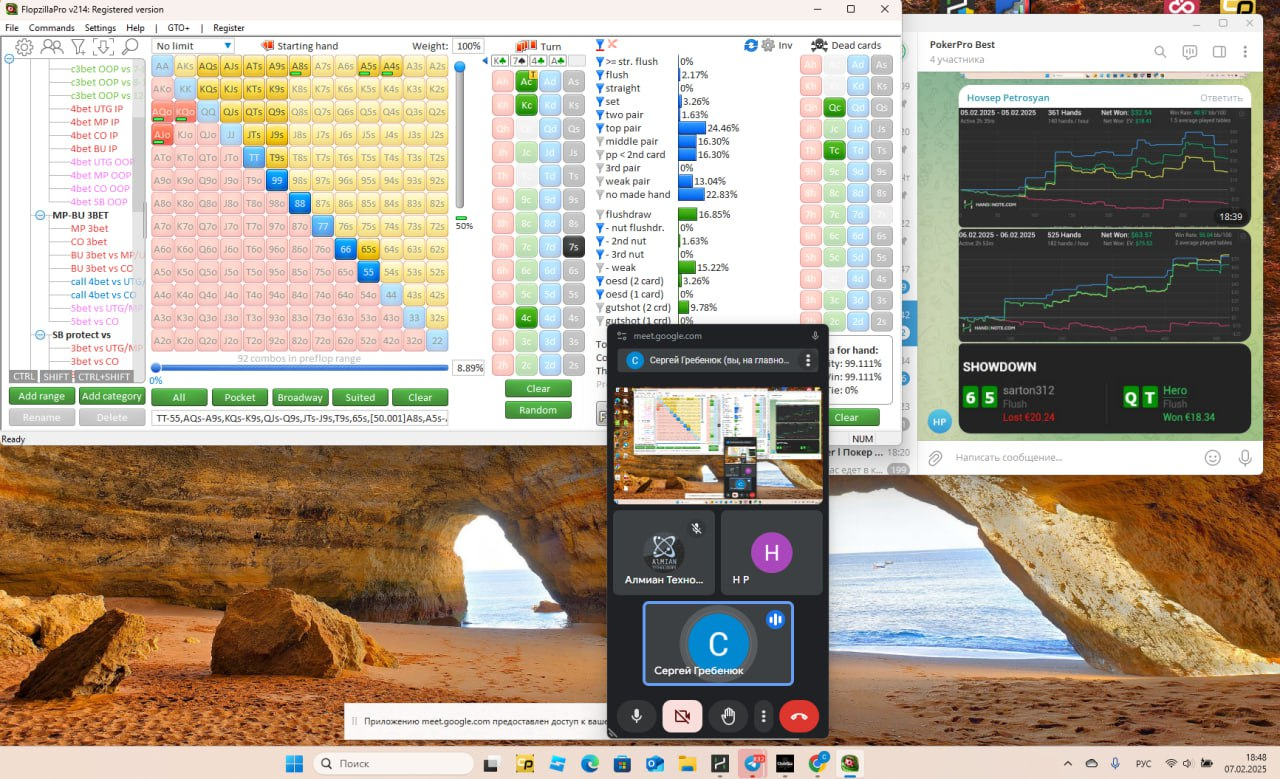This screenshot has width=1280, height=779.
Task: Click the Add category button
Action: pos(112,397)
